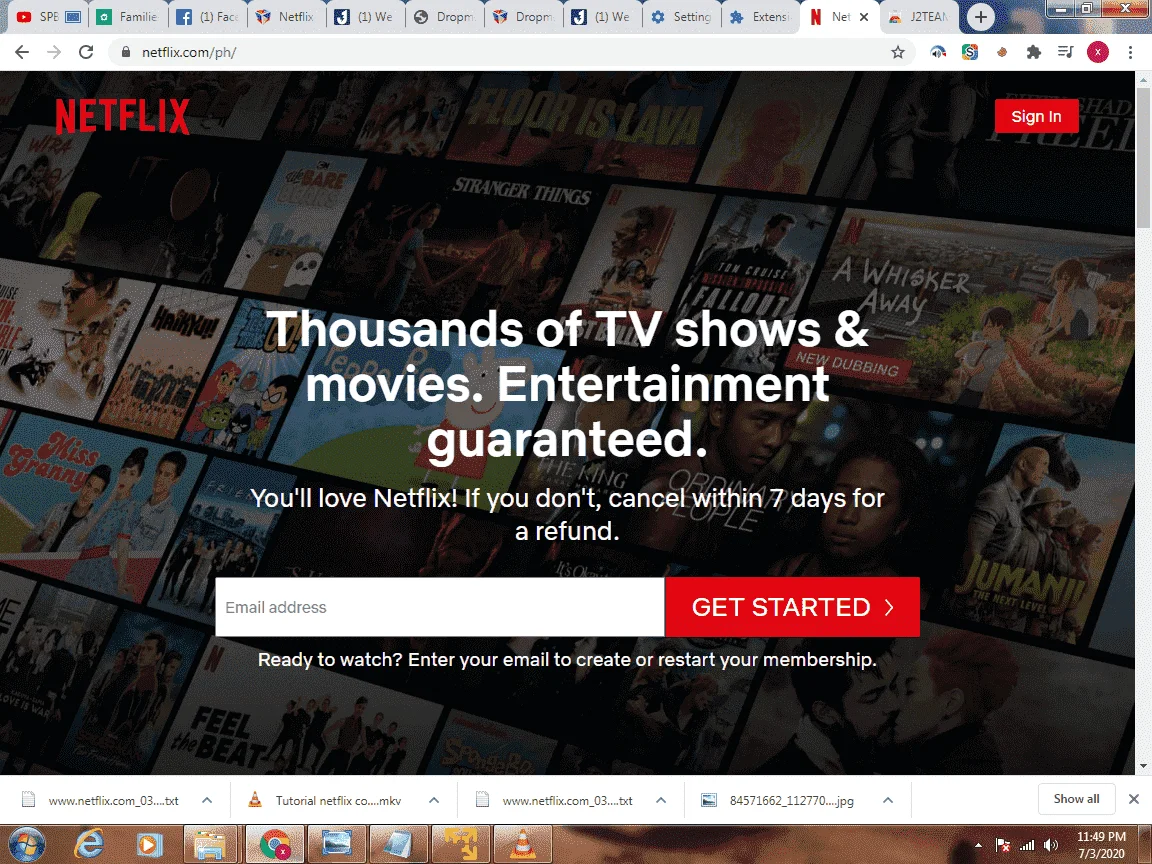This screenshot has height=864, width=1152.
Task: Open the Chrome extensions puzzle icon
Action: coord(1034,52)
